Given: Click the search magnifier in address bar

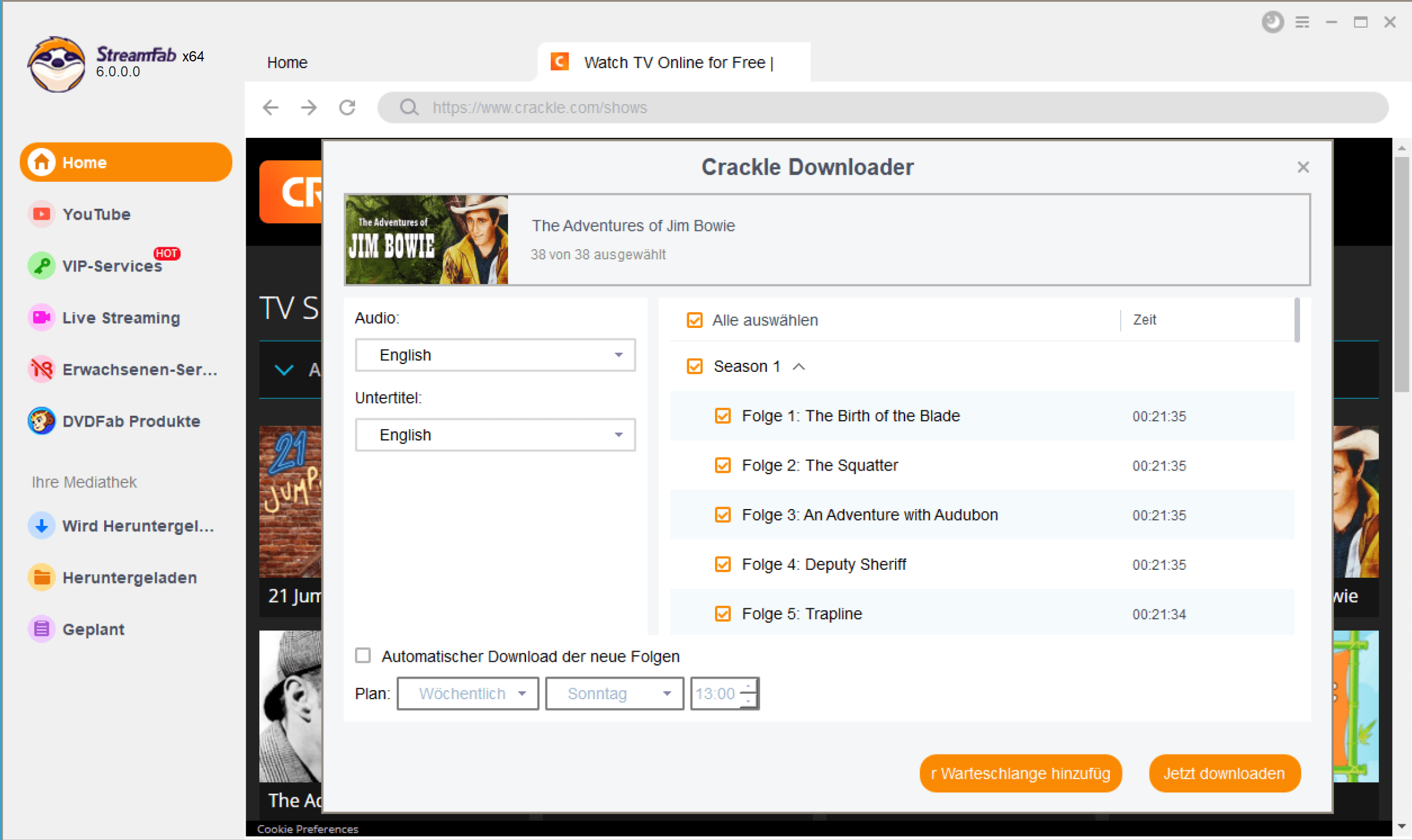Looking at the screenshot, I should 409,108.
